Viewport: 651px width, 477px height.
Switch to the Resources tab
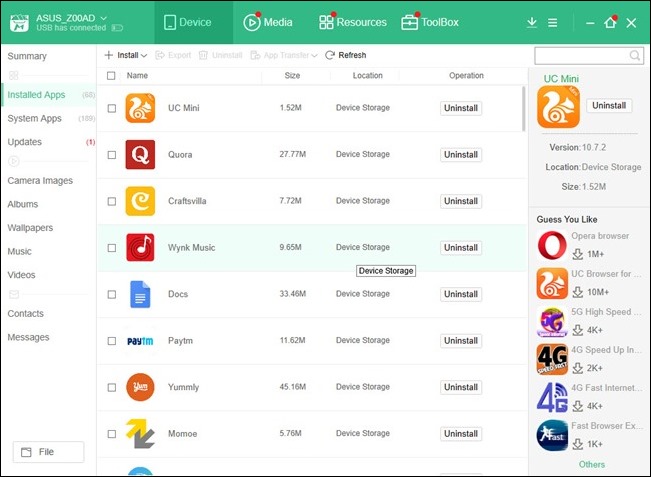point(352,22)
